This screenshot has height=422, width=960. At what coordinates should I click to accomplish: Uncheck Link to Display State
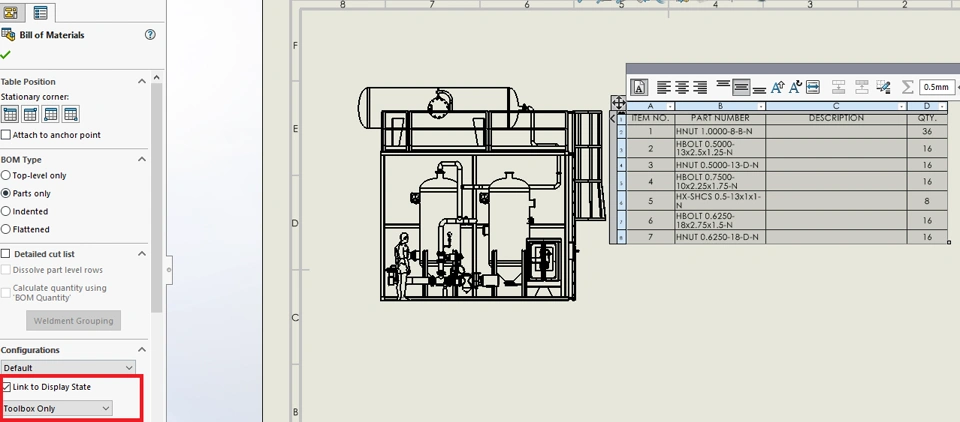coord(7,387)
